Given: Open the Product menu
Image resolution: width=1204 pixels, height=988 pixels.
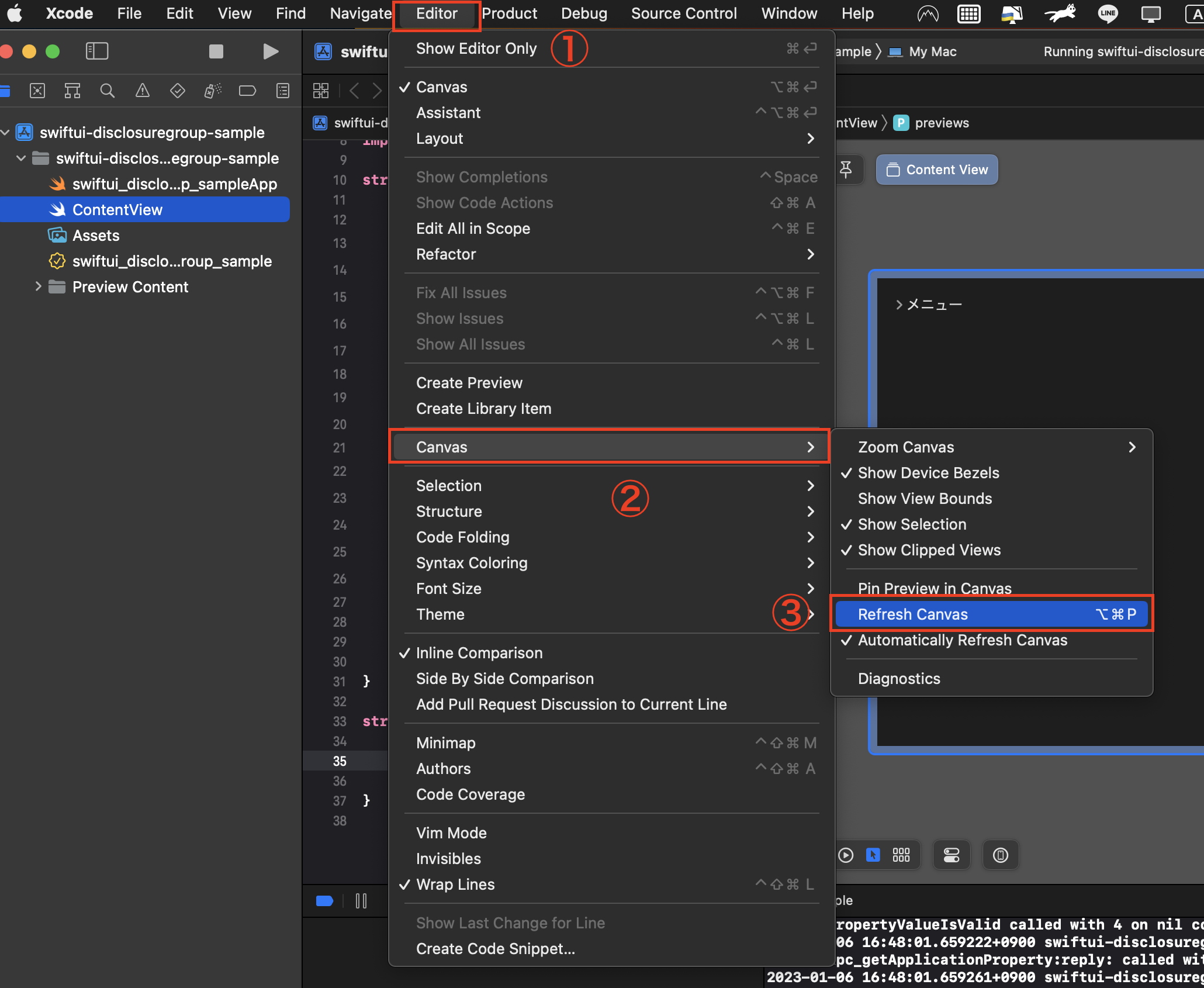Looking at the screenshot, I should point(509,13).
